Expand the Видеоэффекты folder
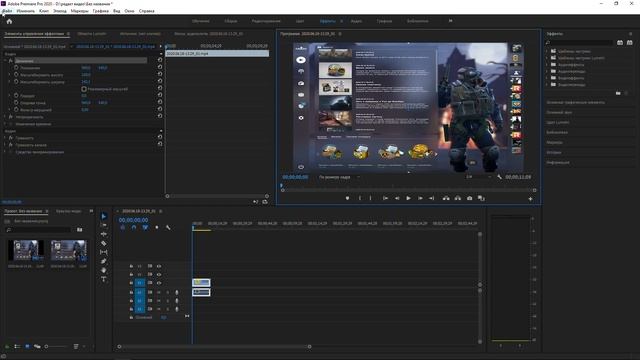 coord(547,78)
